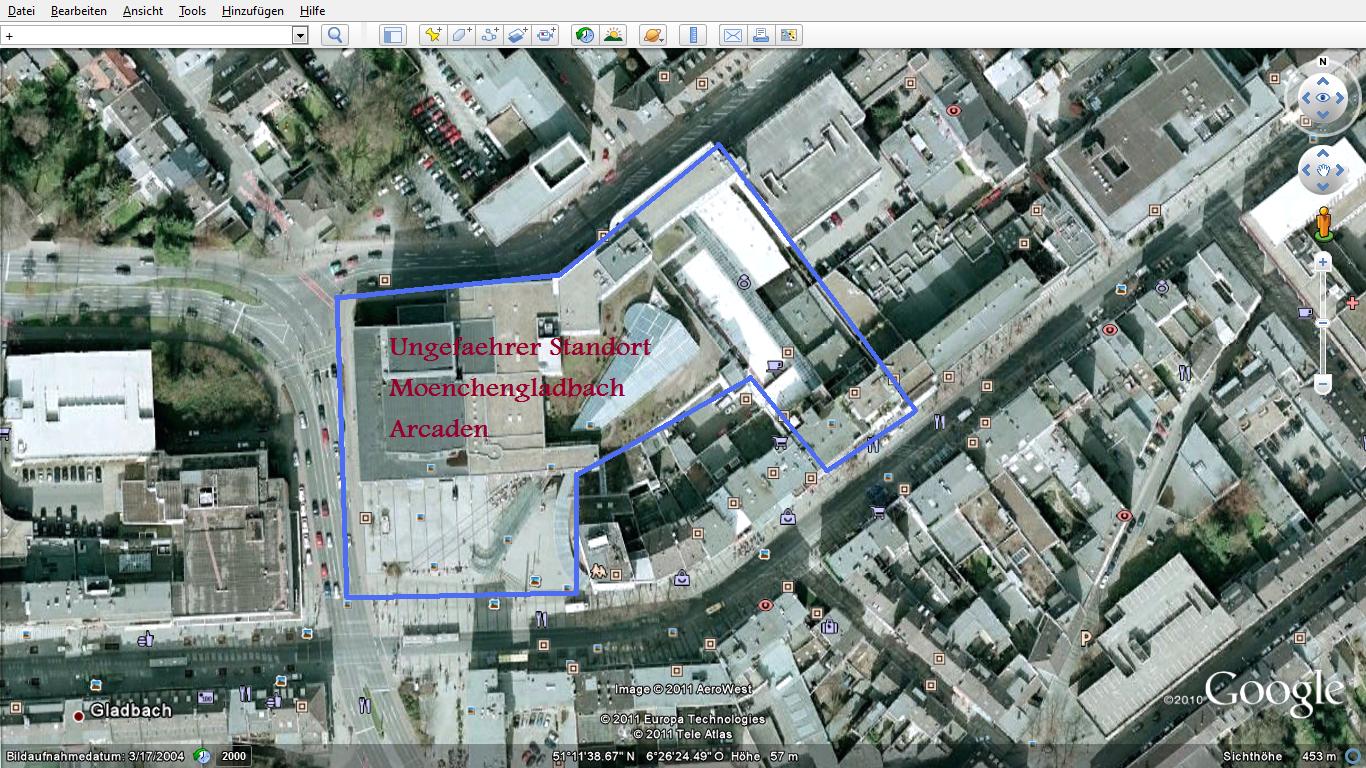Print the current map view

click(x=761, y=35)
